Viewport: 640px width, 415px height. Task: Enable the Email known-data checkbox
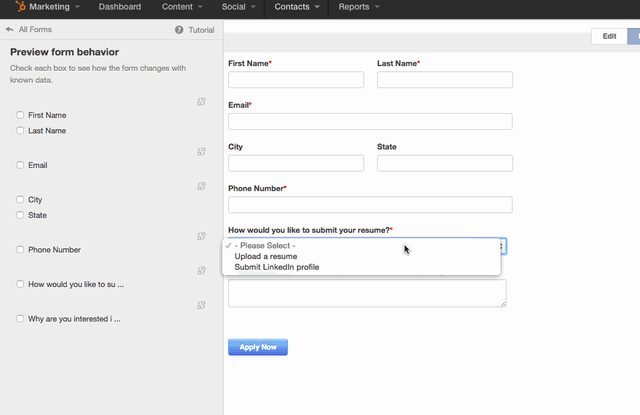[20, 165]
